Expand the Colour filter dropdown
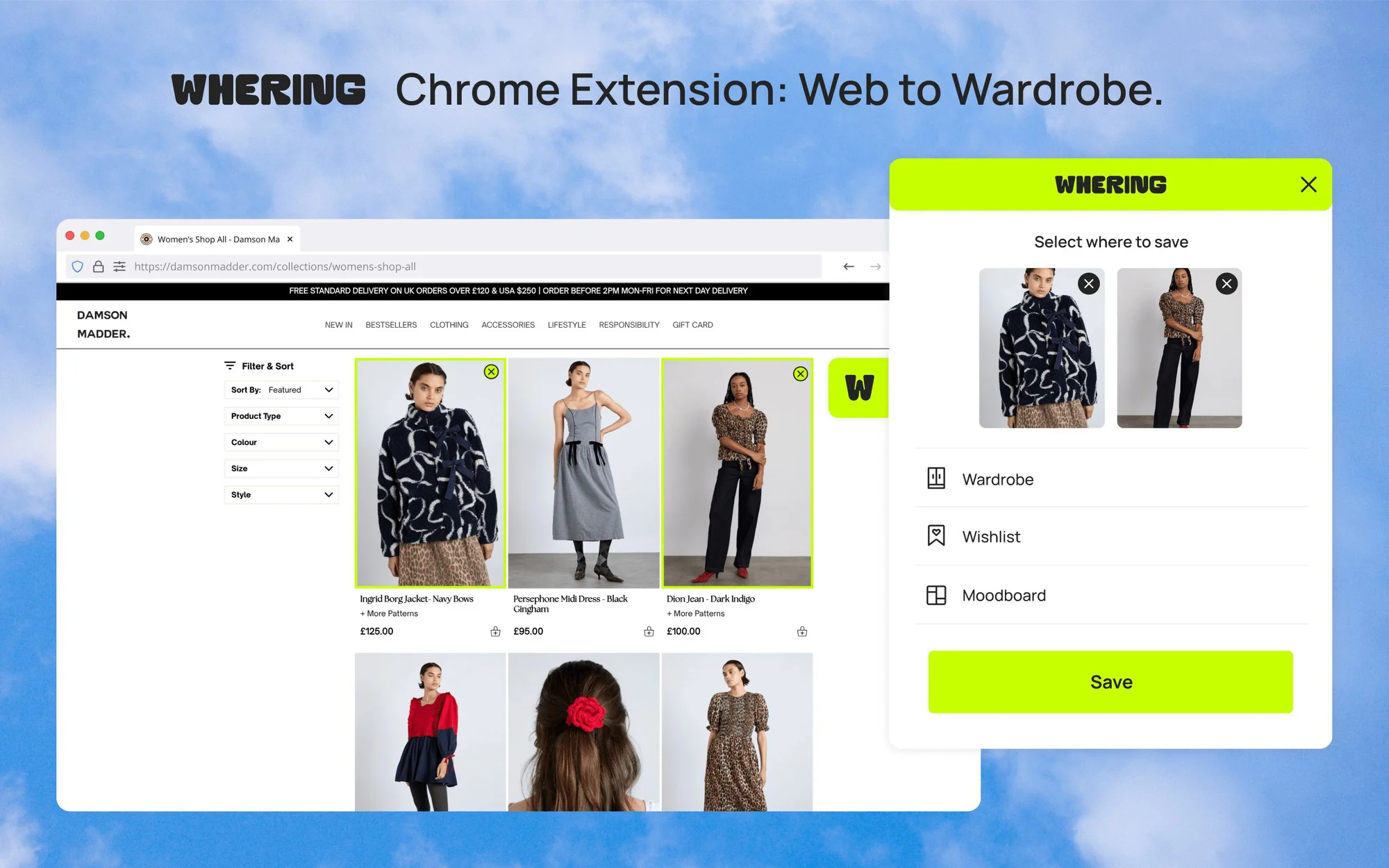The height and width of the screenshot is (868, 1389). (280, 442)
